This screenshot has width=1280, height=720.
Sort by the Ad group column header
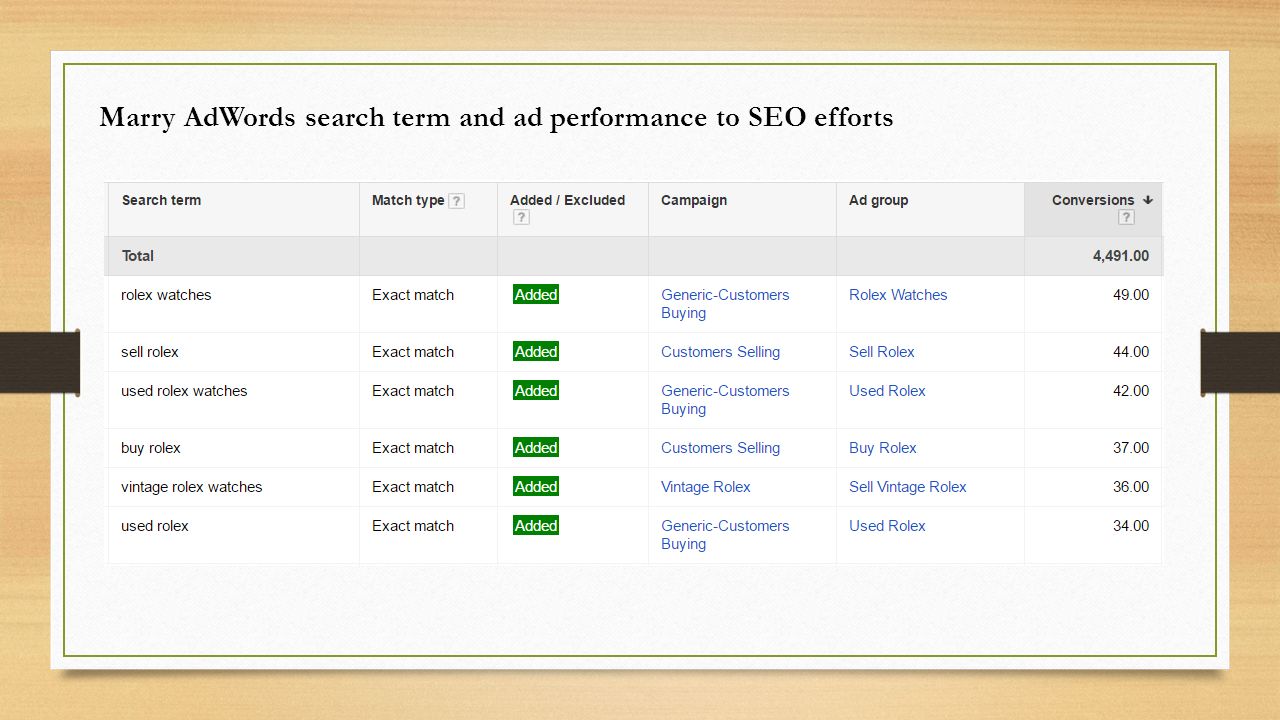(x=878, y=200)
